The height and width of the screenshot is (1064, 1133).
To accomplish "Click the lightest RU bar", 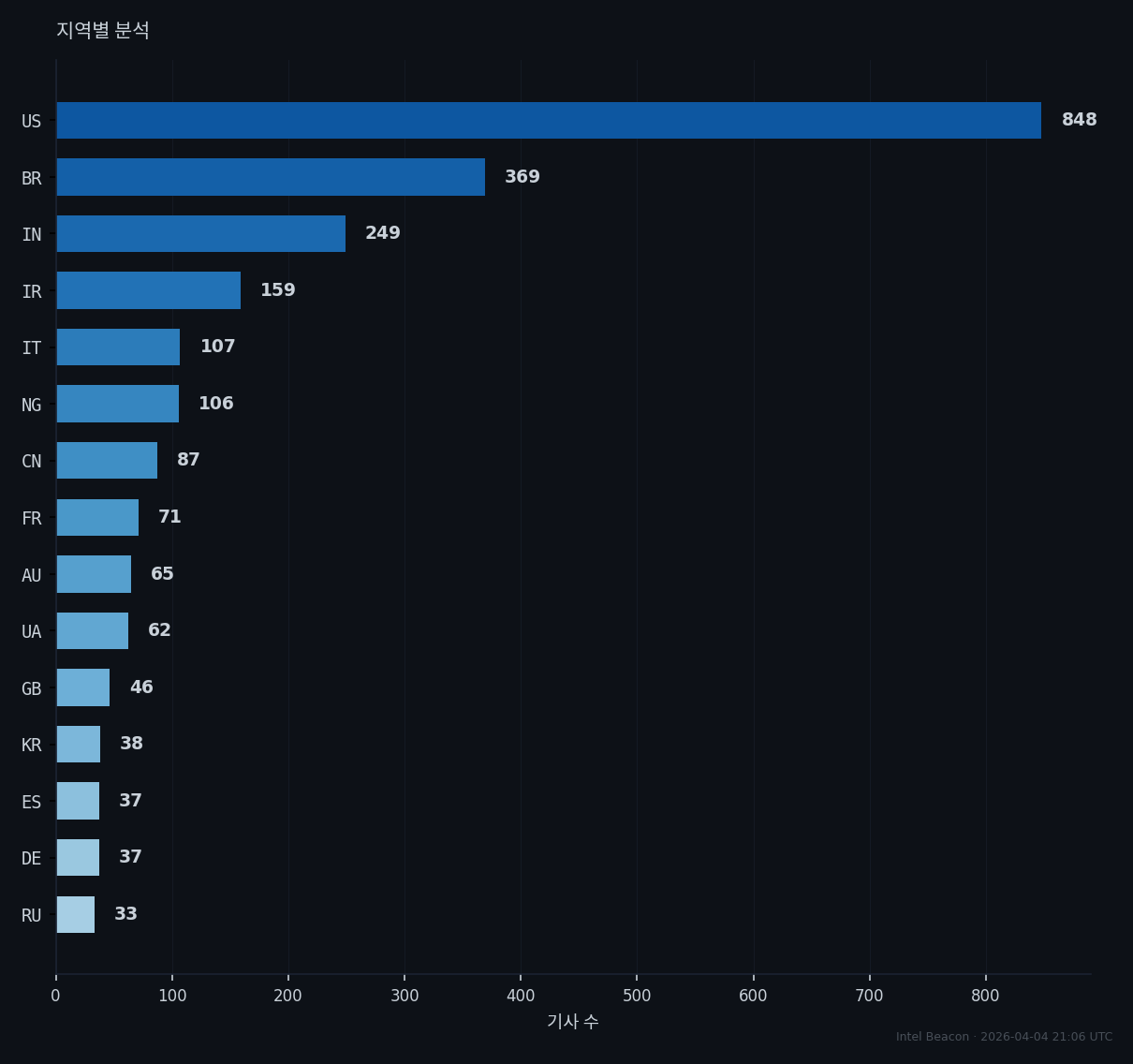I will pyautogui.click(x=75, y=915).
